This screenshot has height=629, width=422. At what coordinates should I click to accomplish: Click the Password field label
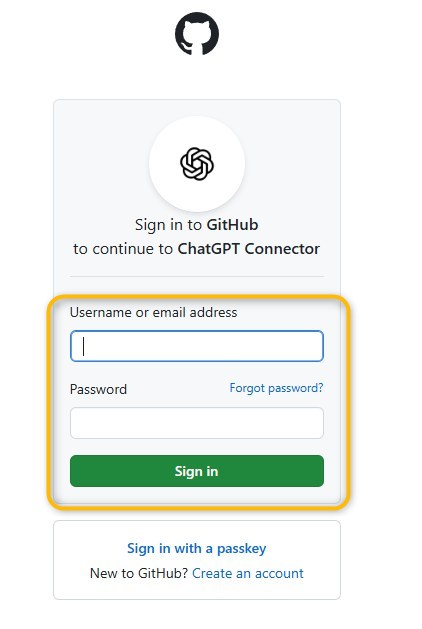[x=98, y=389]
